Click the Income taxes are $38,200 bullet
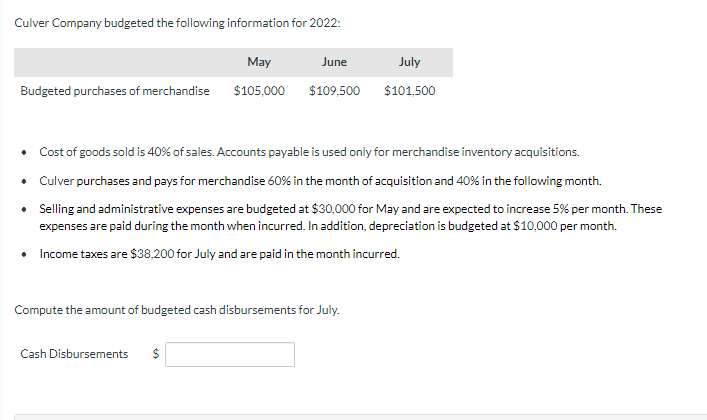 [220, 254]
